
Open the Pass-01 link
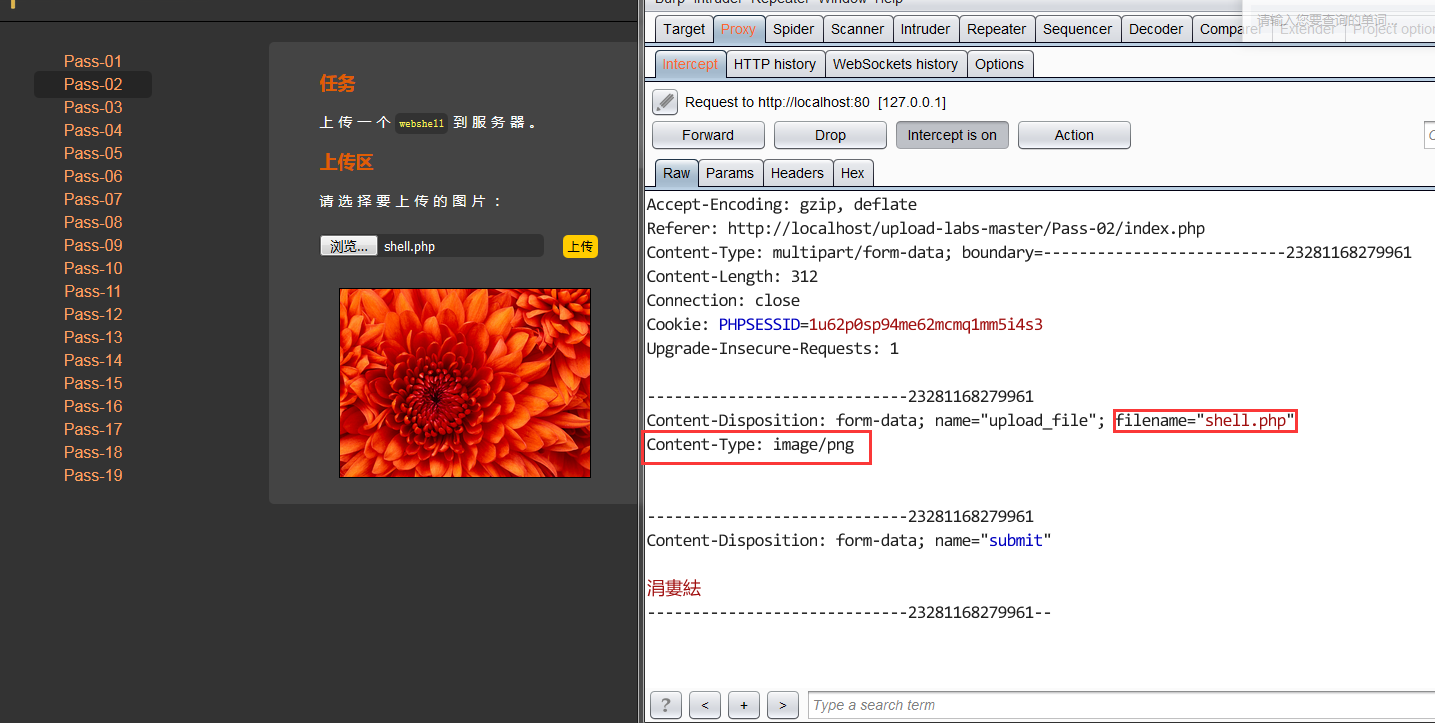click(x=93, y=61)
